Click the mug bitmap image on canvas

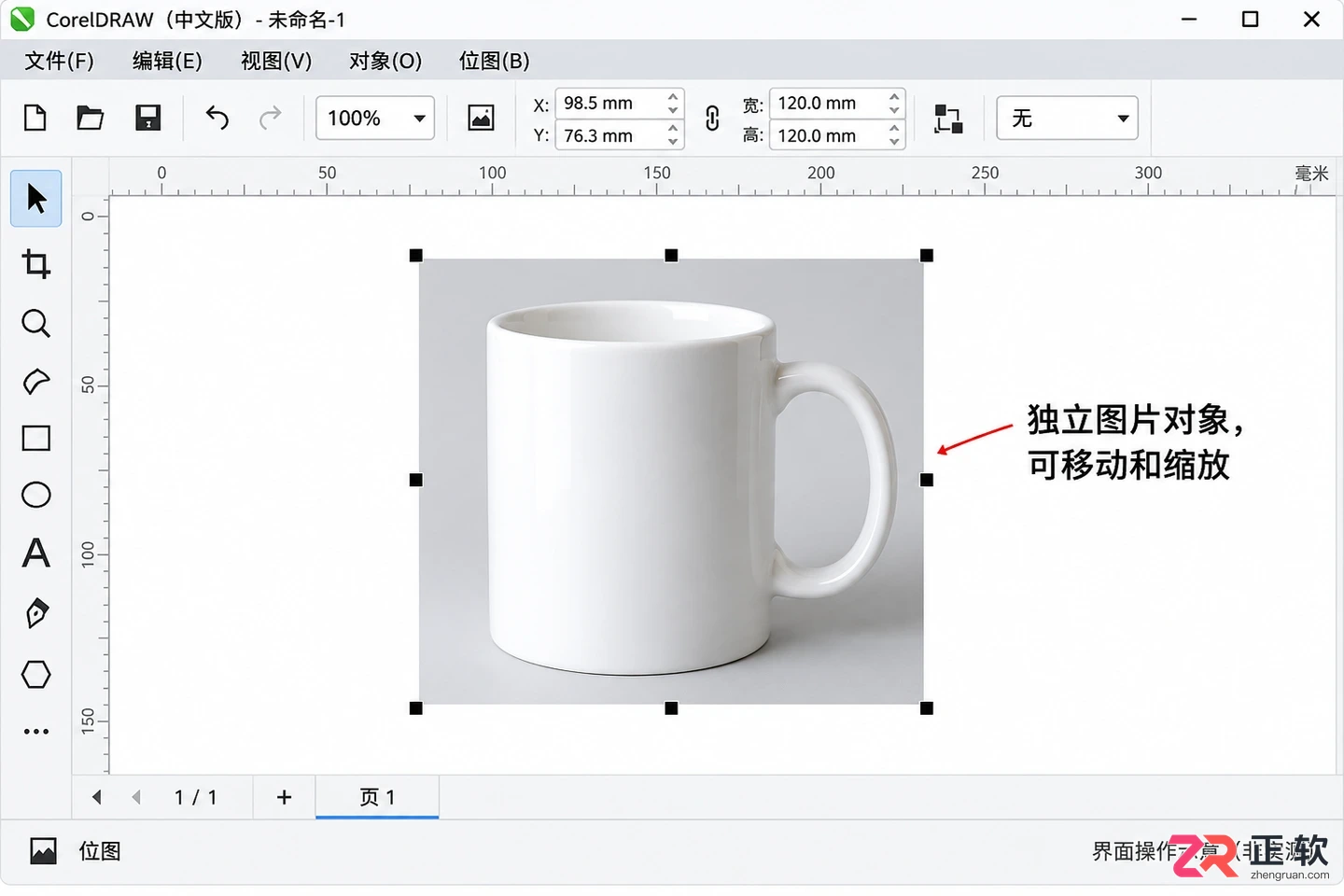[x=671, y=482]
